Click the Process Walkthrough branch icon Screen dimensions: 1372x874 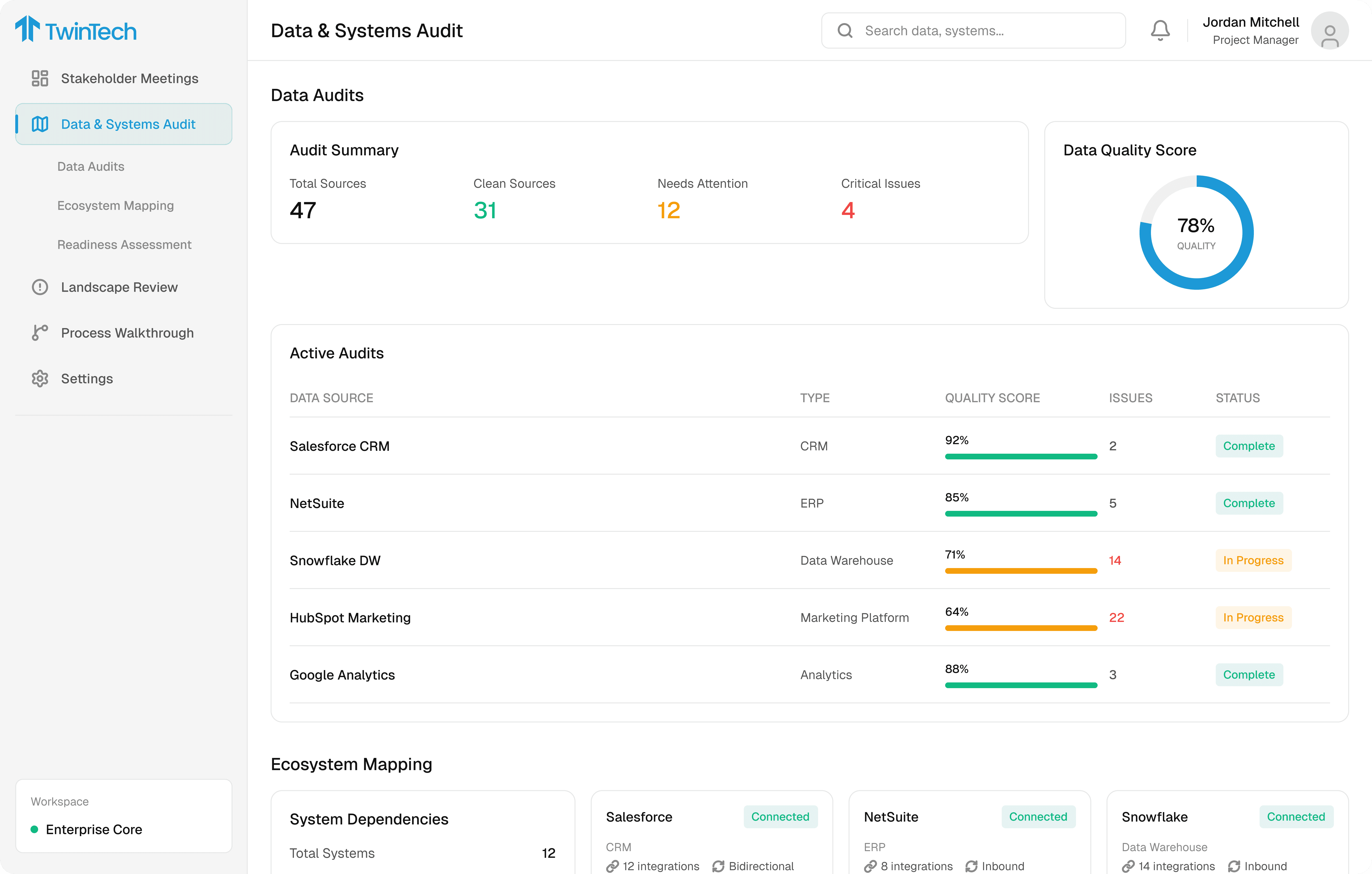[40, 332]
